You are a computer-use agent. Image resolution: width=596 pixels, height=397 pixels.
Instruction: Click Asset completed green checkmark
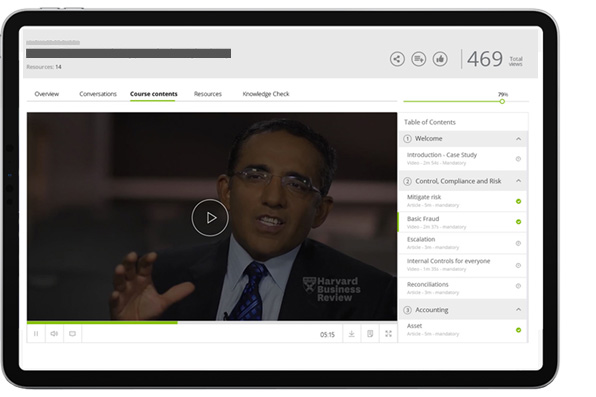click(x=518, y=330)
